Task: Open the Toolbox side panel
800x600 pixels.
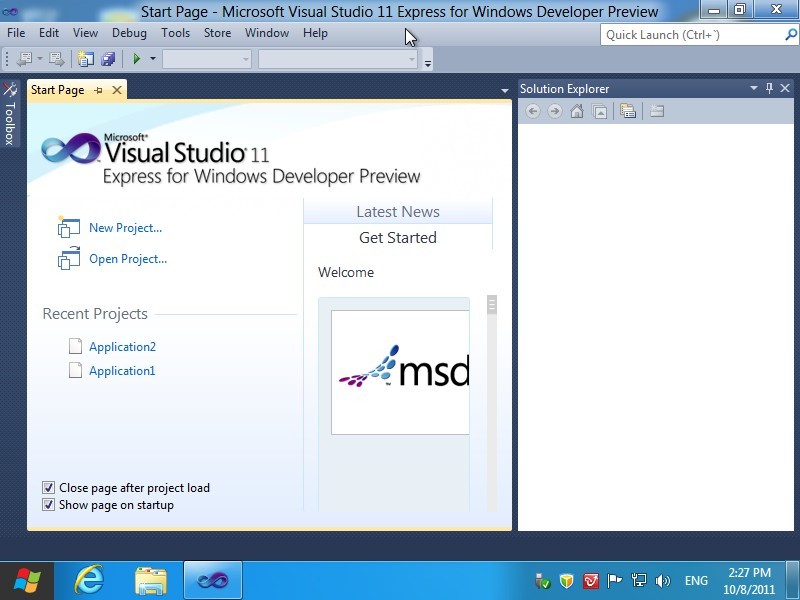Action: click(x=10, y=113)
